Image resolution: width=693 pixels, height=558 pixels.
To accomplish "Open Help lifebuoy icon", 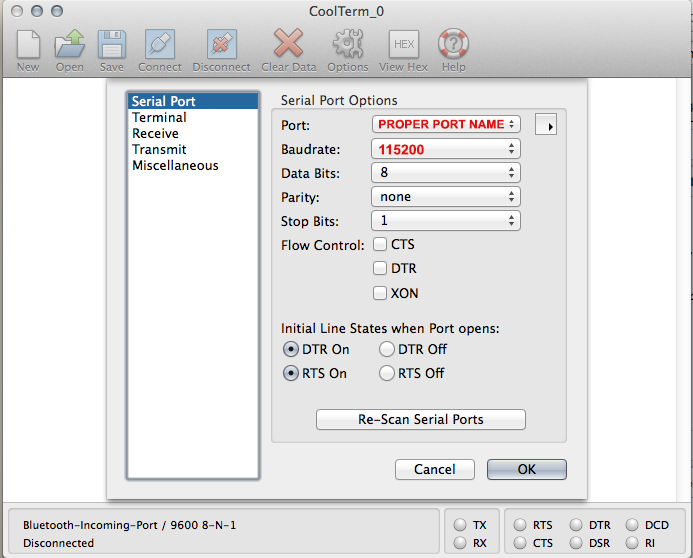I will pyautogui.click(x=453, y=44).
